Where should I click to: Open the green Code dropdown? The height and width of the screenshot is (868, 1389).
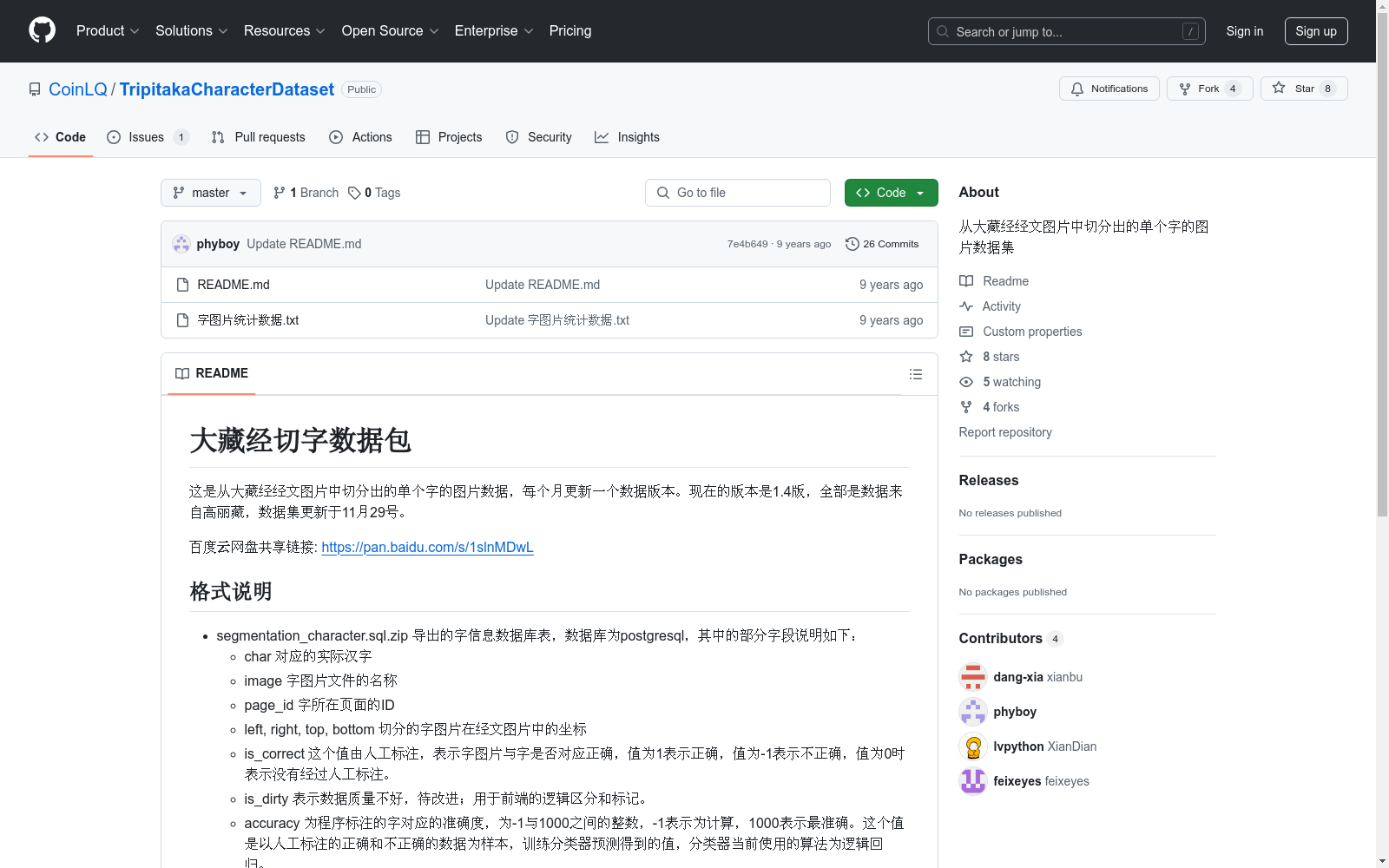click(x=891, y=193)
